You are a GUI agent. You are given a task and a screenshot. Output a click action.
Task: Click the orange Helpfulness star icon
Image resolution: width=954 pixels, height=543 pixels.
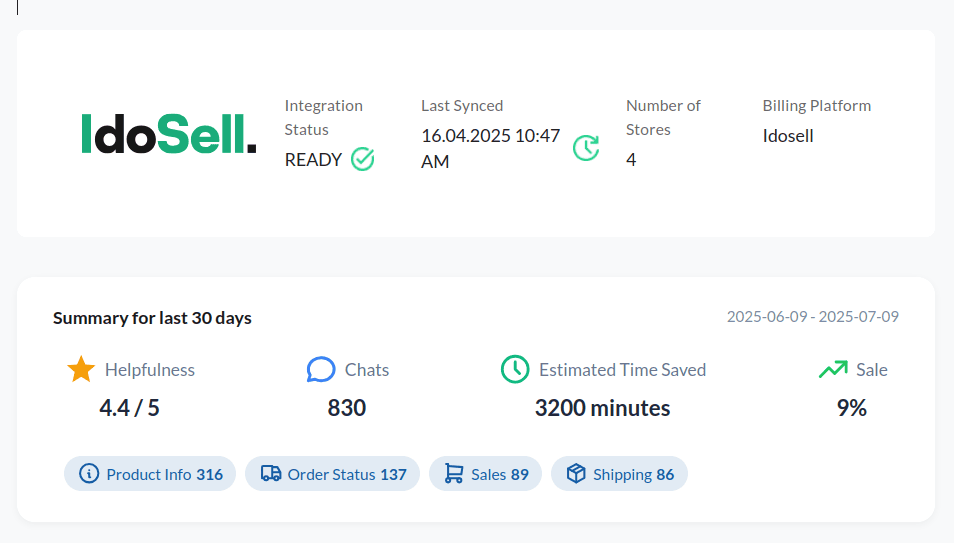[81, 370]
